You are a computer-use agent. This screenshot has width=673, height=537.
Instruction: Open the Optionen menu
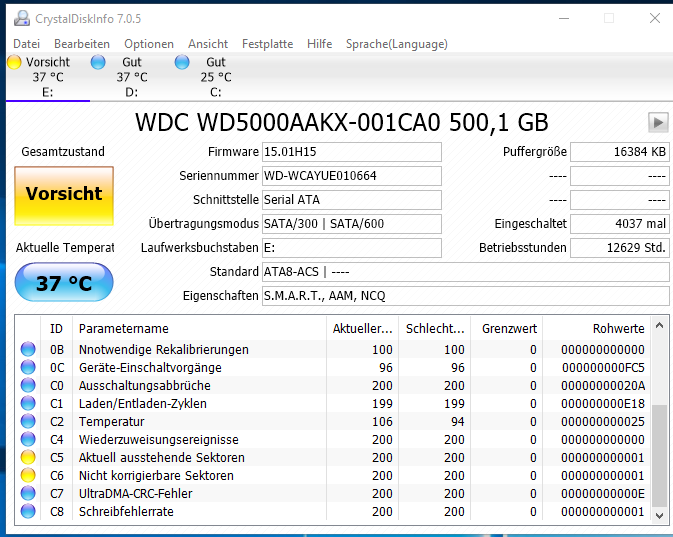149,44
